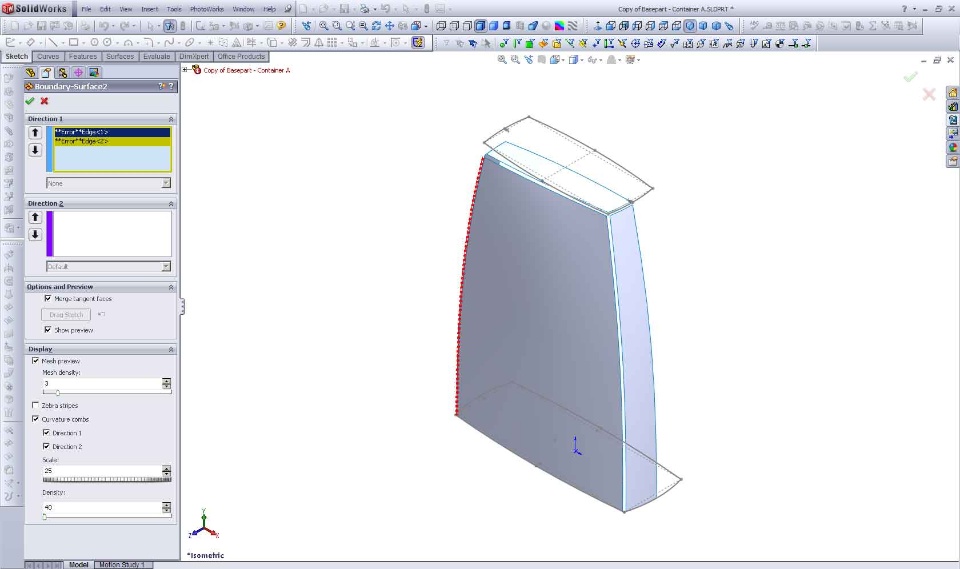
Task: Select the Spline sketch tool
Action: pyautogui.click(x=169, y=43)
